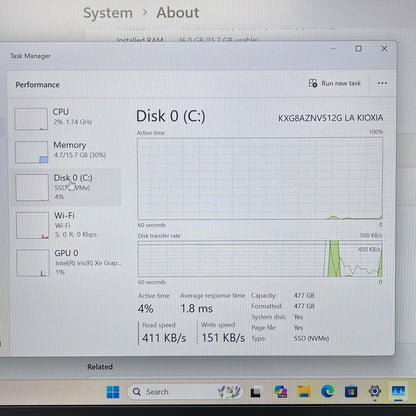Minimize the Task Manager window
Image resolution: width=416 pixels, height=416 pixels.
[x=333, y=49]
